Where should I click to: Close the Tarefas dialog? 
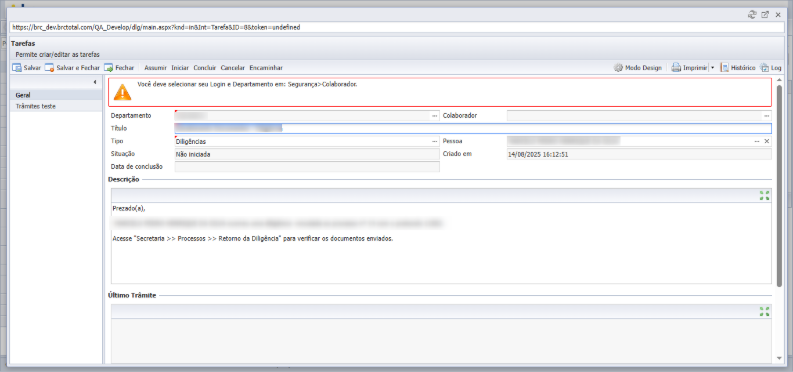point(778,15)
